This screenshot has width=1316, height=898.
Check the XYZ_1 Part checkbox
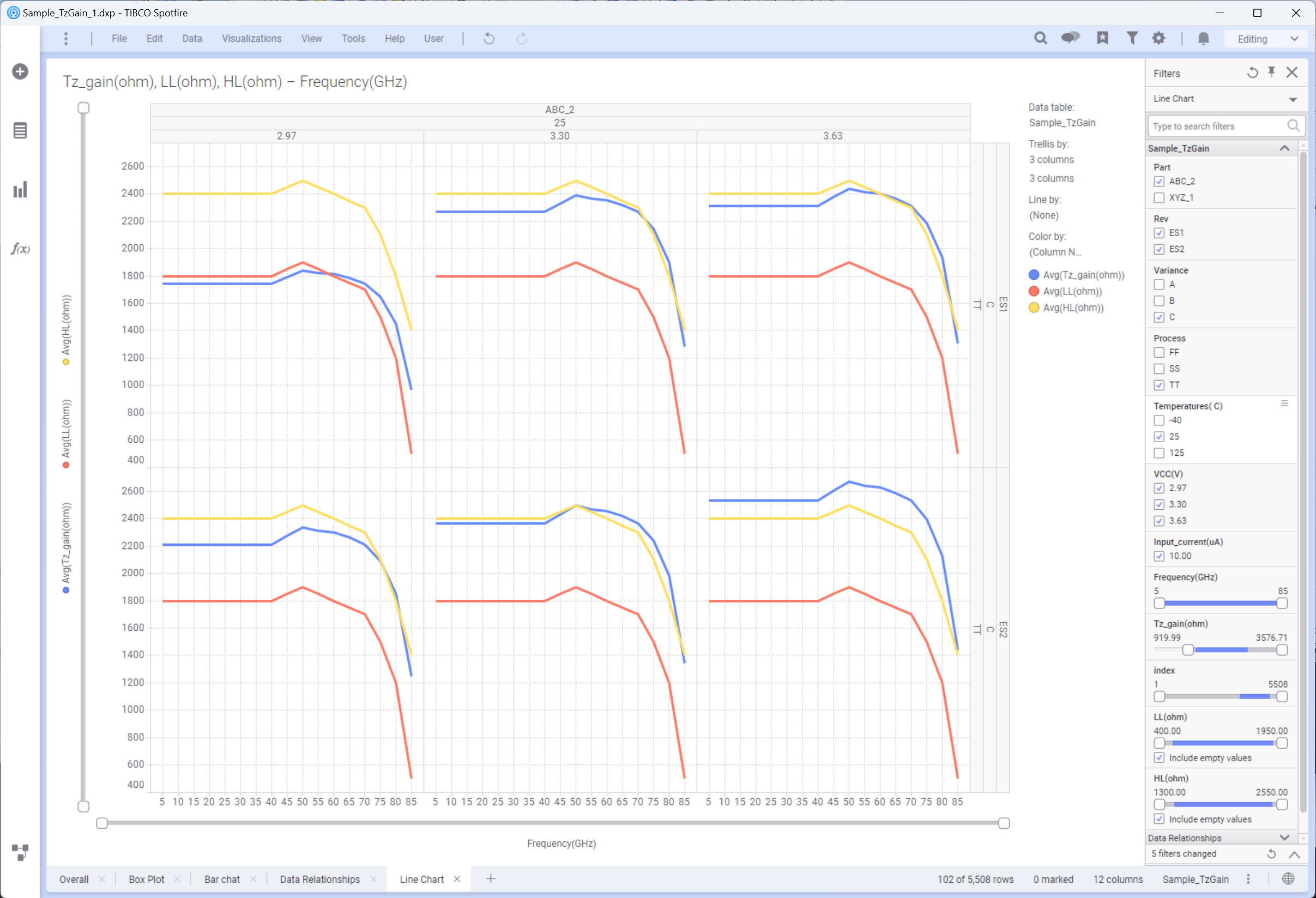click(x=1159, y=197)
